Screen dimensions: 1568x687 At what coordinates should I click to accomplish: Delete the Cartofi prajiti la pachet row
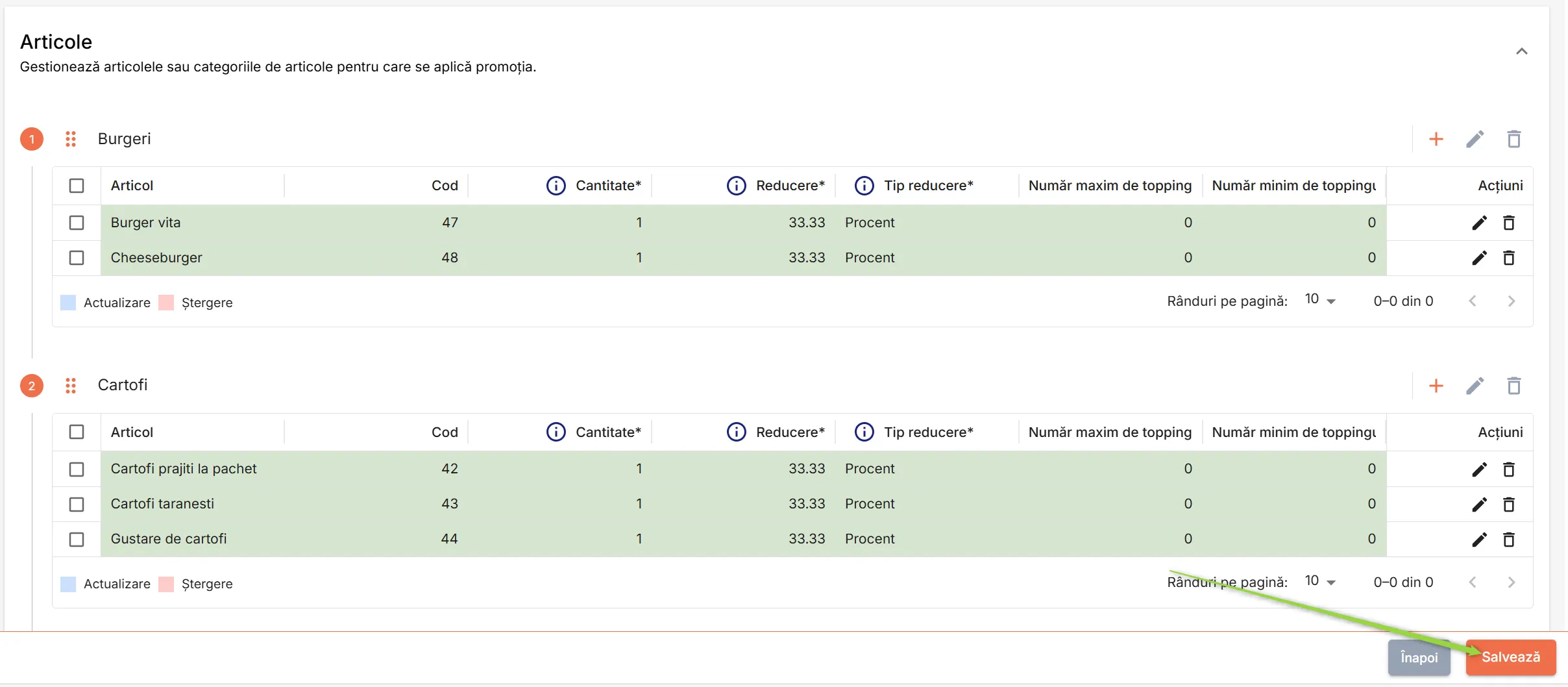[1509, 469]
